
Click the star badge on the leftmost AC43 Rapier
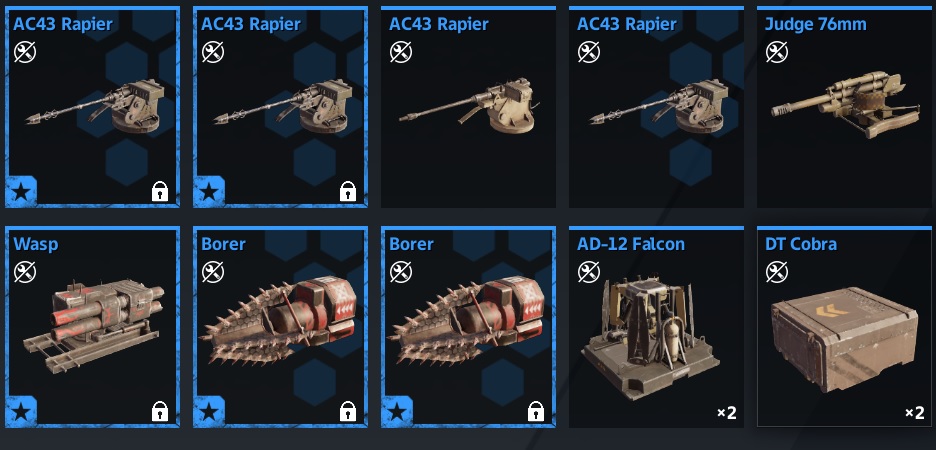(21, 192)
